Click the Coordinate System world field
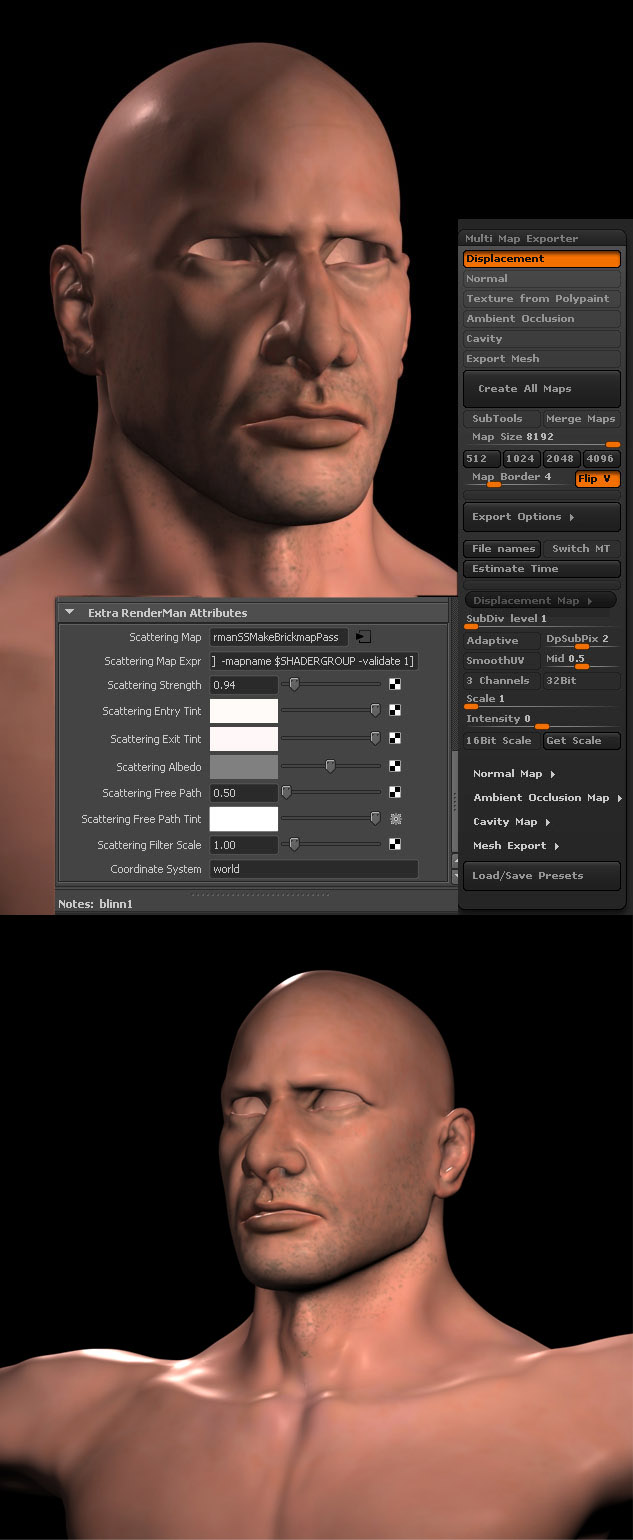This screenshot has width=633, height=1540. [314, 869]
